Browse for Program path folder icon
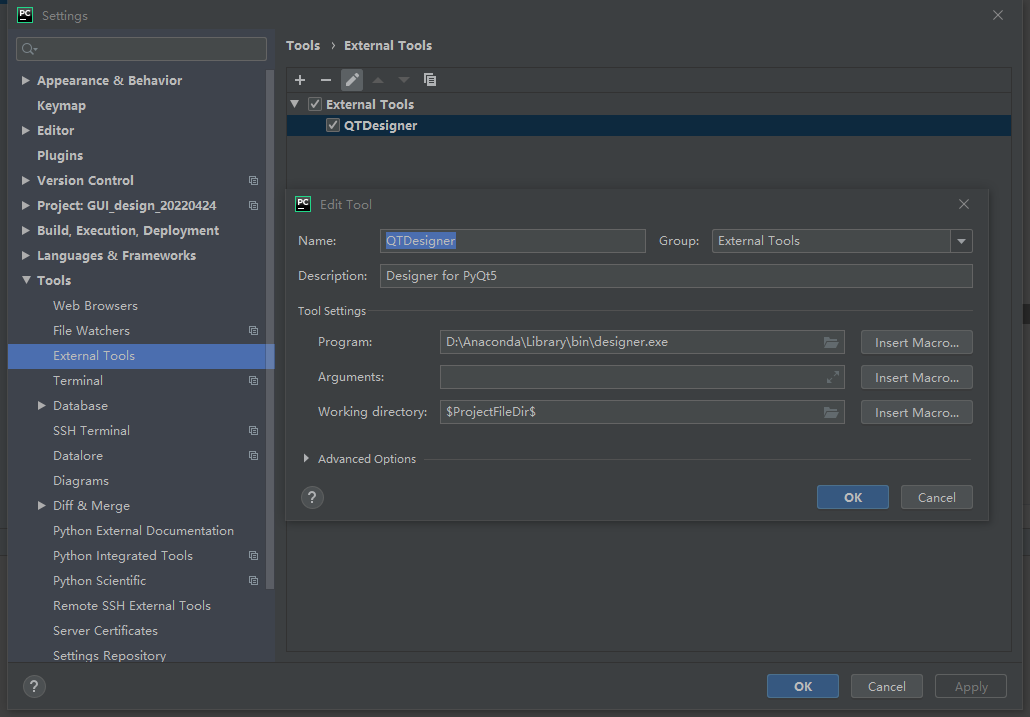This screenshot has height=717, width=1030. (831, 342)
